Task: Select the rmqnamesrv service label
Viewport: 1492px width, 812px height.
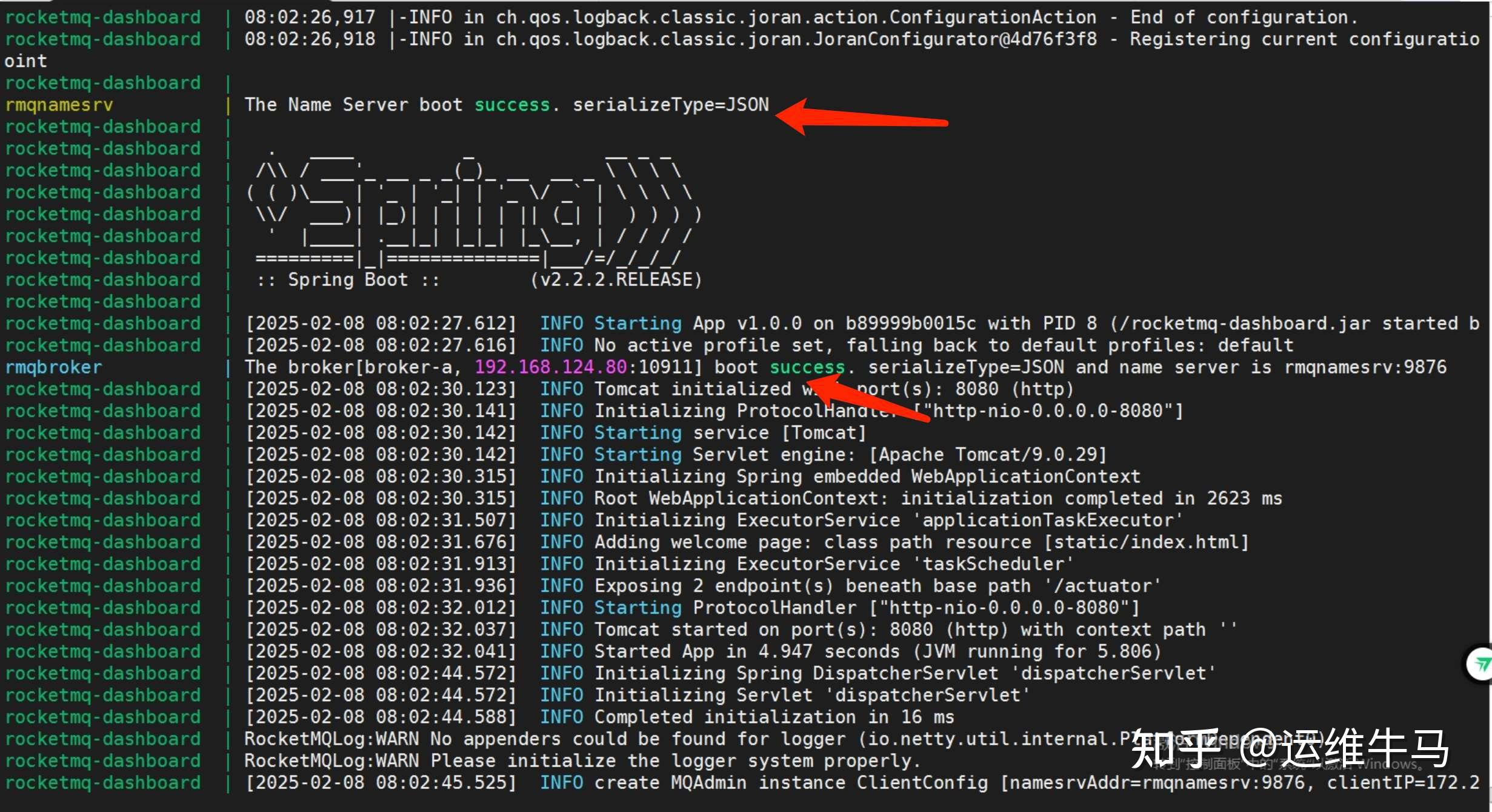Action: tap(59, 104)
